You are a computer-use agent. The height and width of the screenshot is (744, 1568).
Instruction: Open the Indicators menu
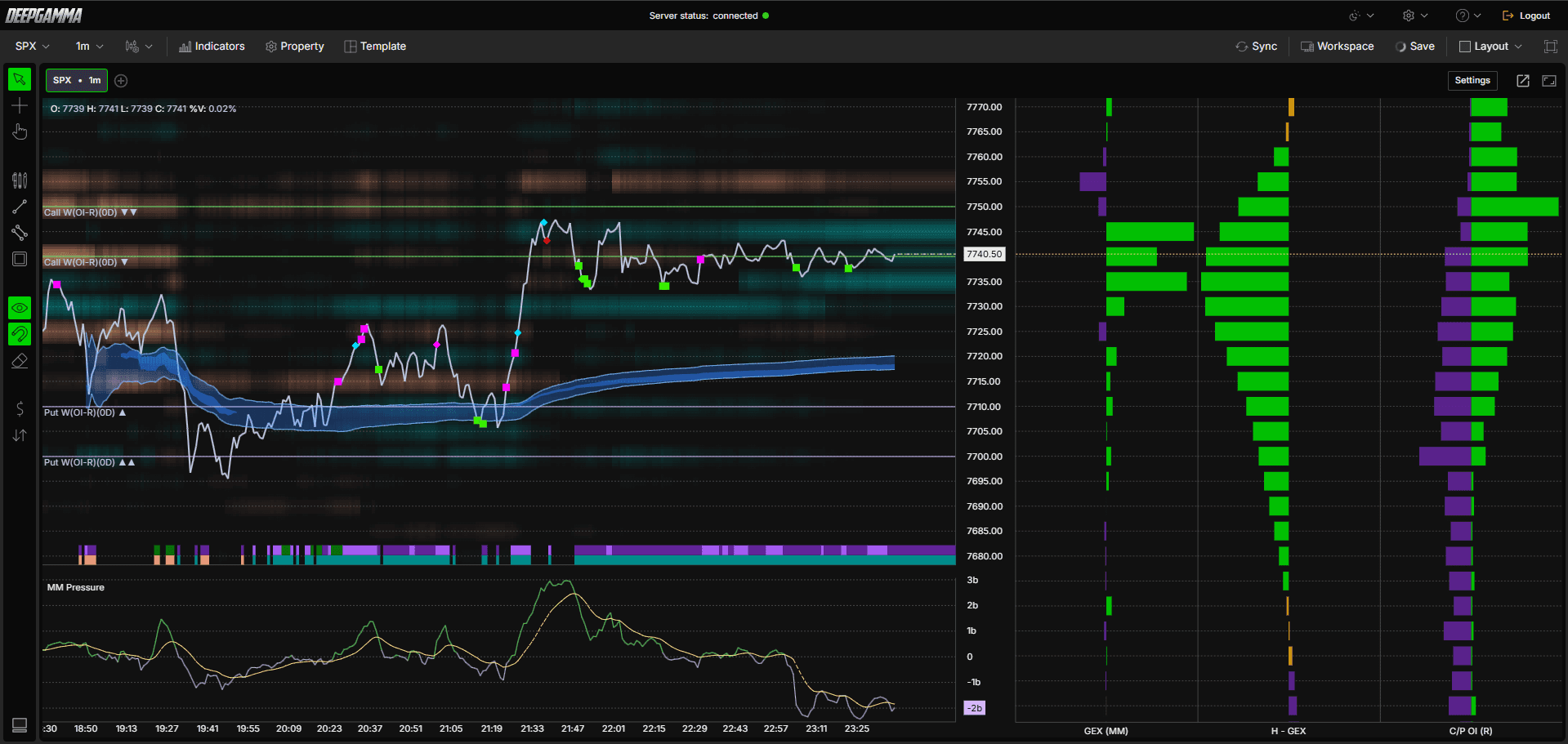(x=212, y=47)
